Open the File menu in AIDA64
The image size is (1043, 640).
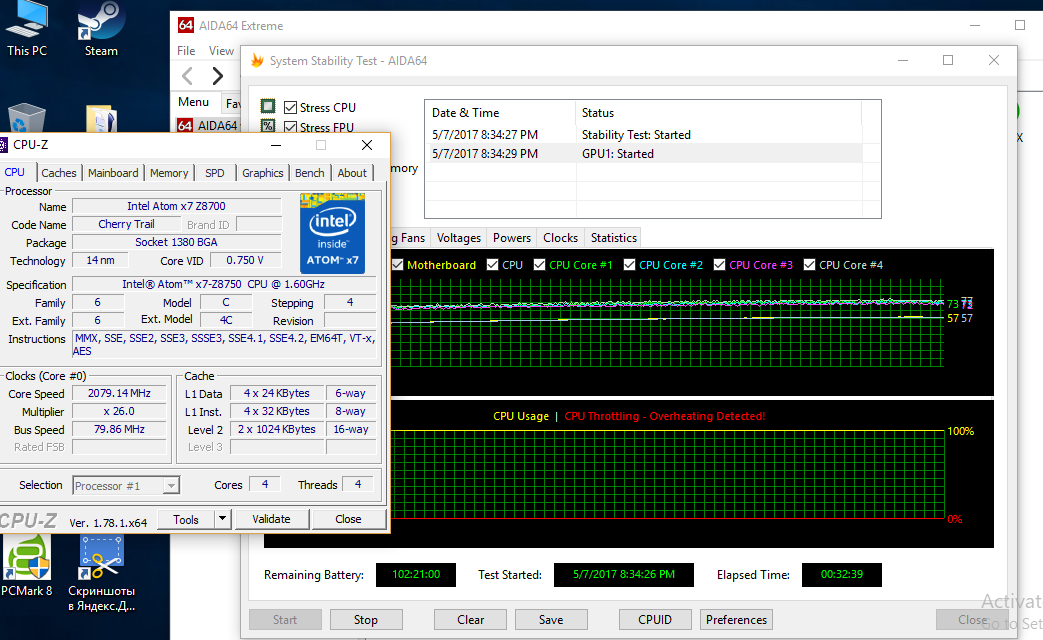pos(186,51)
